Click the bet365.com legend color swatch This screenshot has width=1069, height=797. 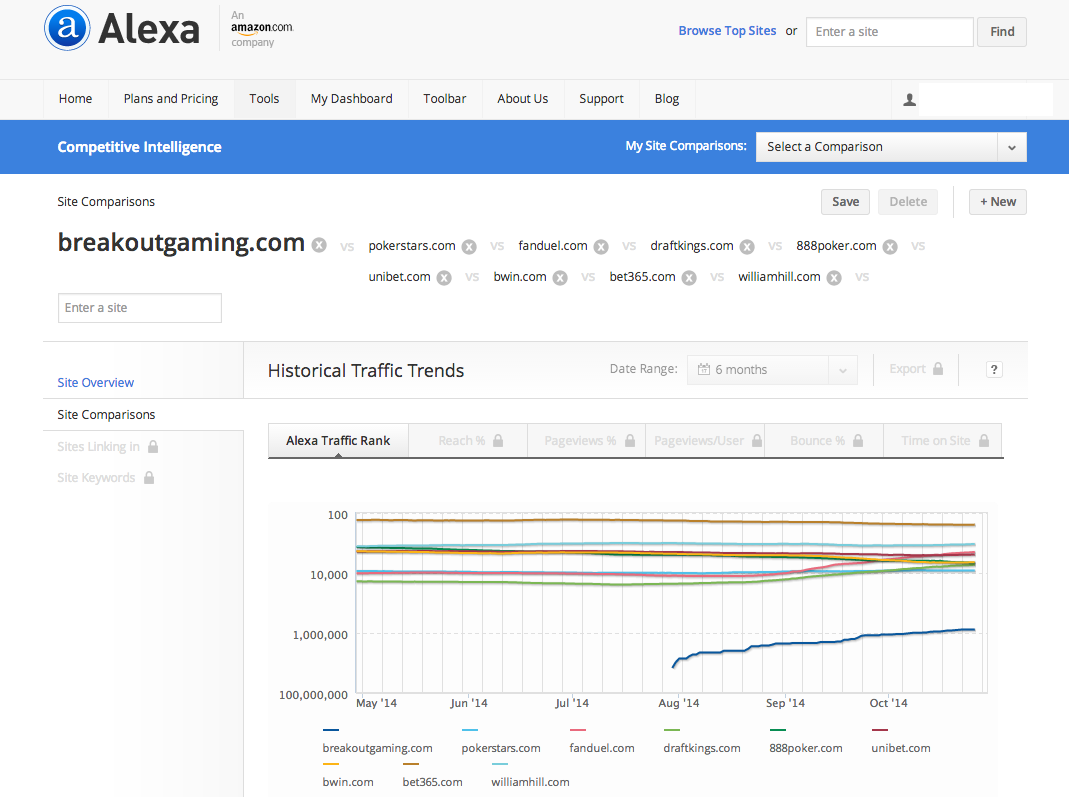pyautogui.click(x=411, y=764)
